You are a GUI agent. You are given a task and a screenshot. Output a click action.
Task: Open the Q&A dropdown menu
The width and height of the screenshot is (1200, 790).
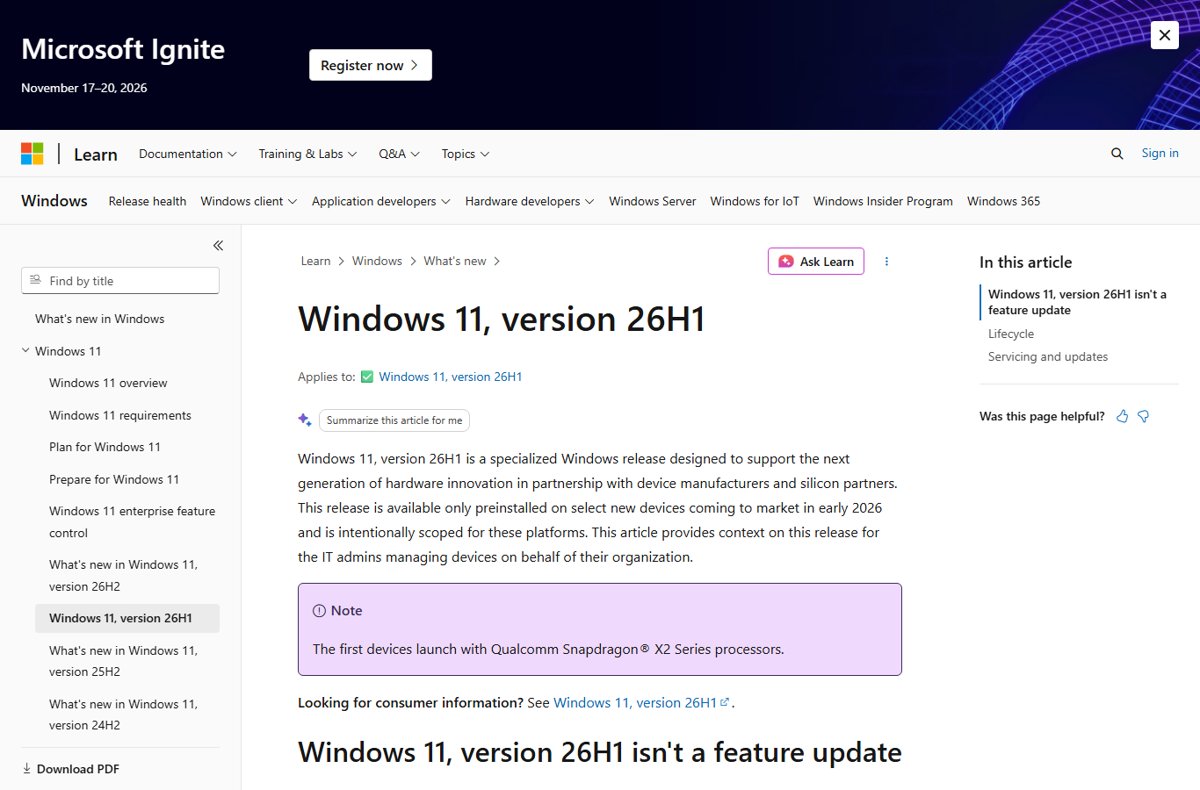pyautogui.click(x=399, y=154)
